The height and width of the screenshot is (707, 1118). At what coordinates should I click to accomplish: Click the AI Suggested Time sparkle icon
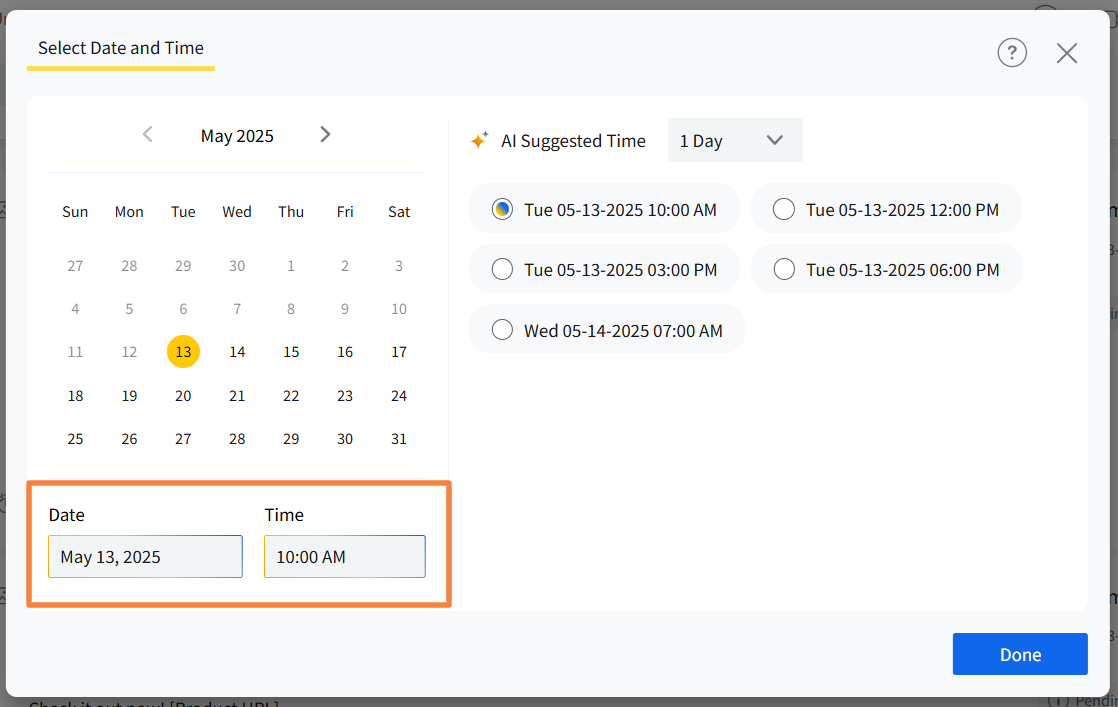coord(480,141)
